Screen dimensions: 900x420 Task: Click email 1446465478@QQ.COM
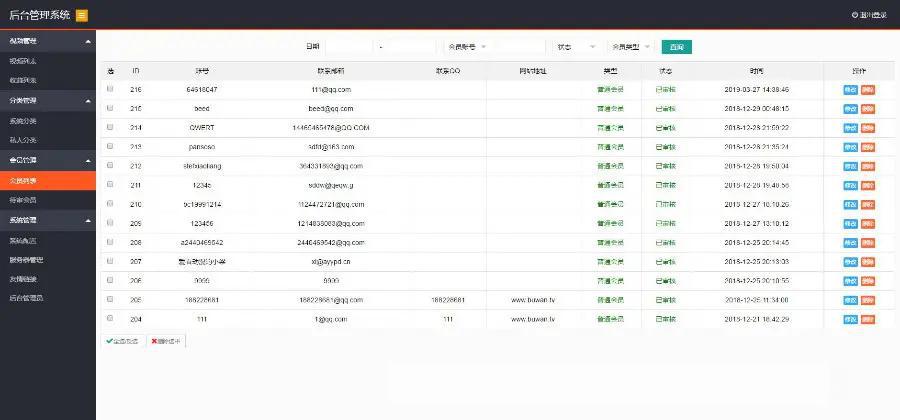[x=331, y=128]
